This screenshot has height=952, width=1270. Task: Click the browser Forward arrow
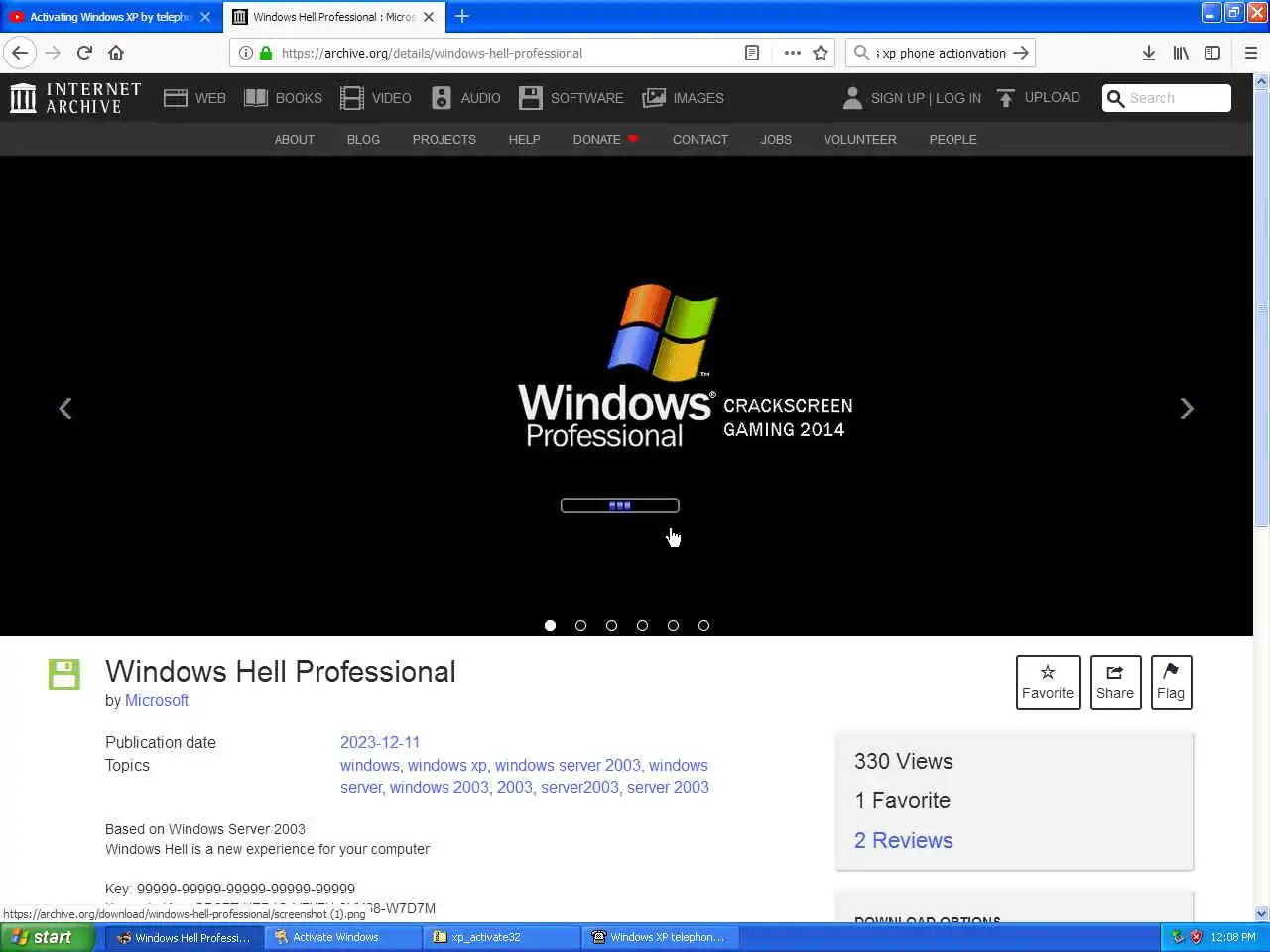[x=53, y=53]
